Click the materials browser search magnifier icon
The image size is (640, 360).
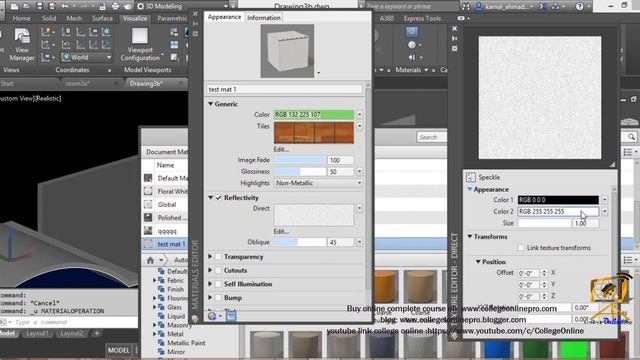tap(631, 137)
